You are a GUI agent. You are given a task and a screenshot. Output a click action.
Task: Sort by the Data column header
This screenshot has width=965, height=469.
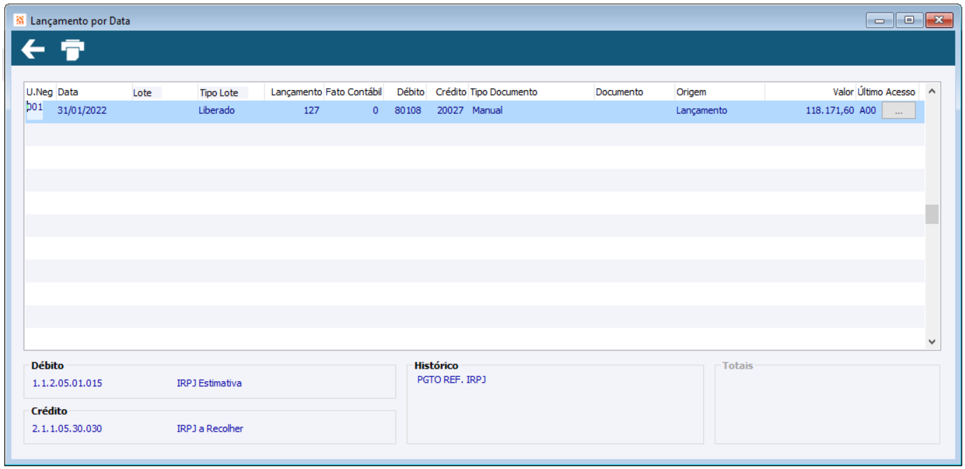tap(94, 92)
